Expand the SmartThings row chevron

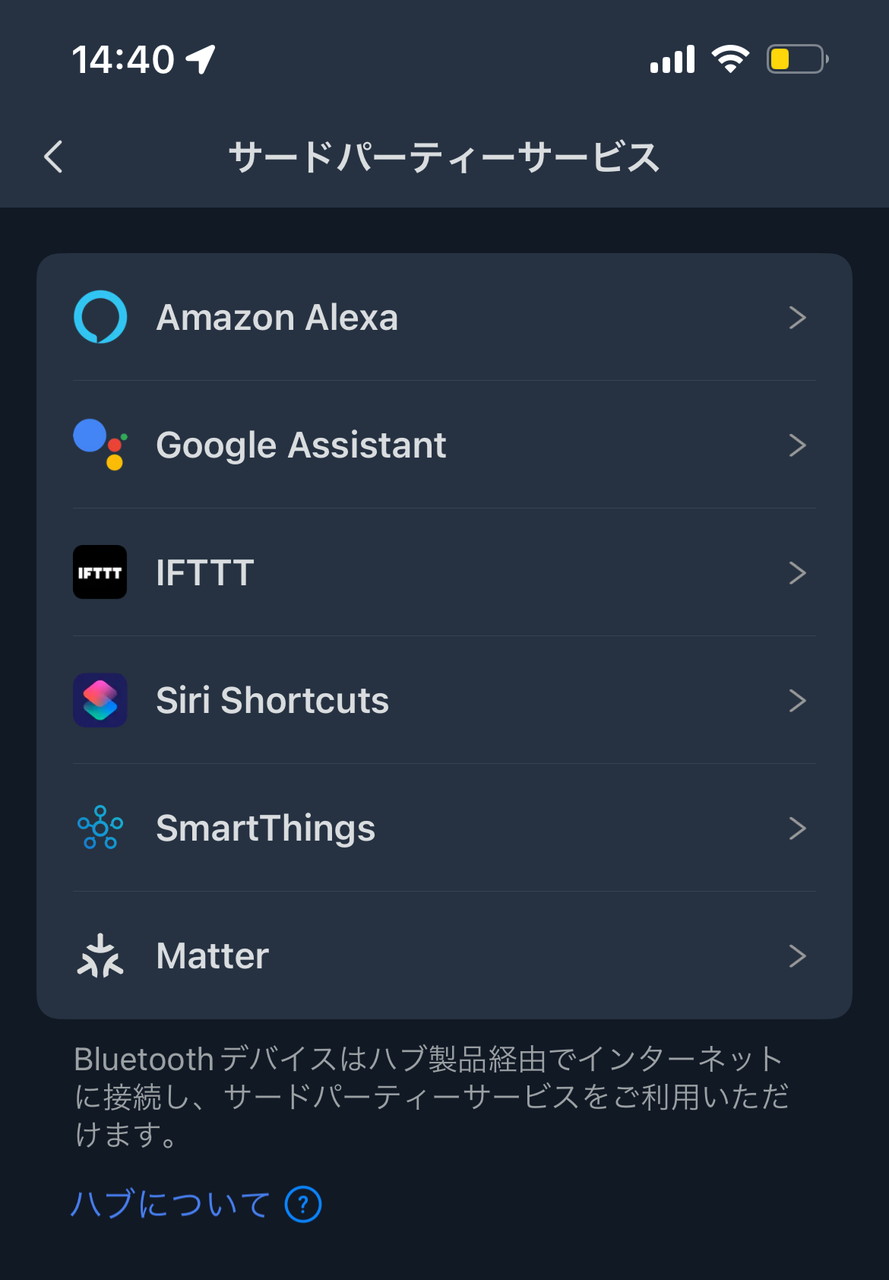(797, 828)
